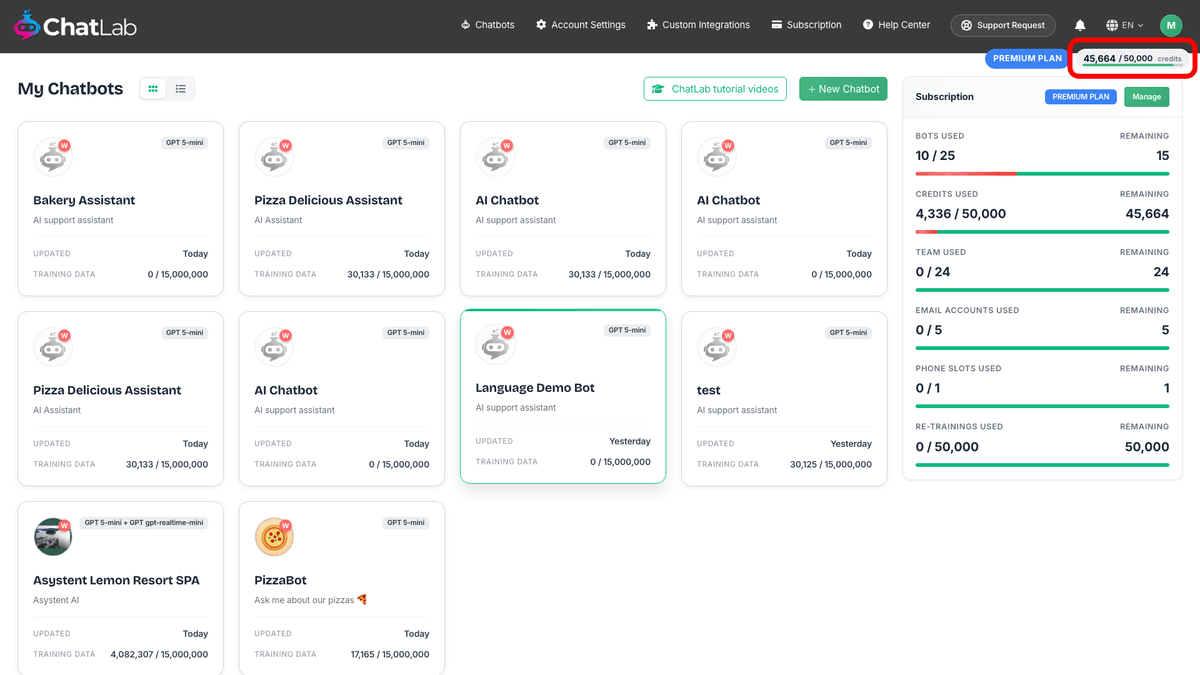Click the PizzaBot pizza avatar

pyautogui.click(x=274, y=537)
